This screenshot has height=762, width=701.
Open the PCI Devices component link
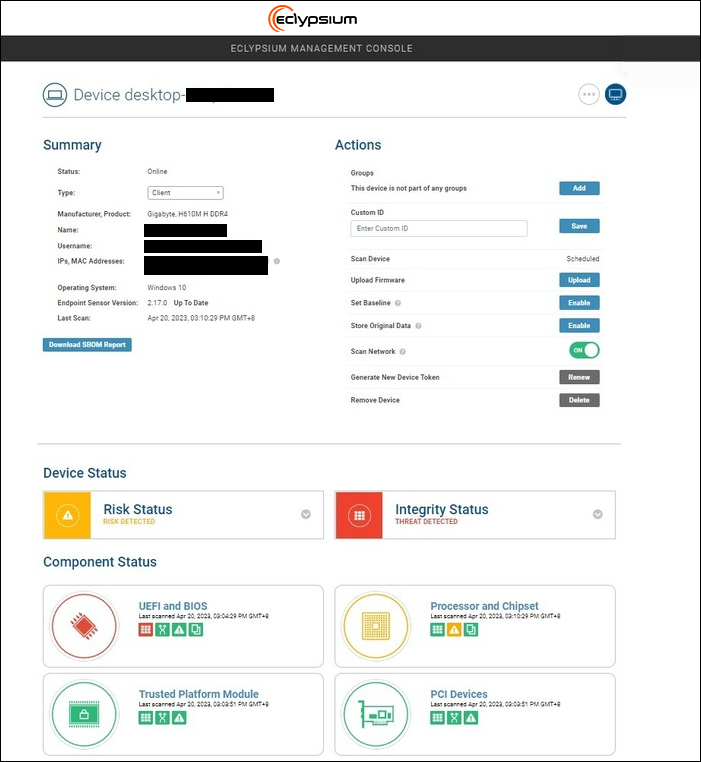tap(459, 694)
